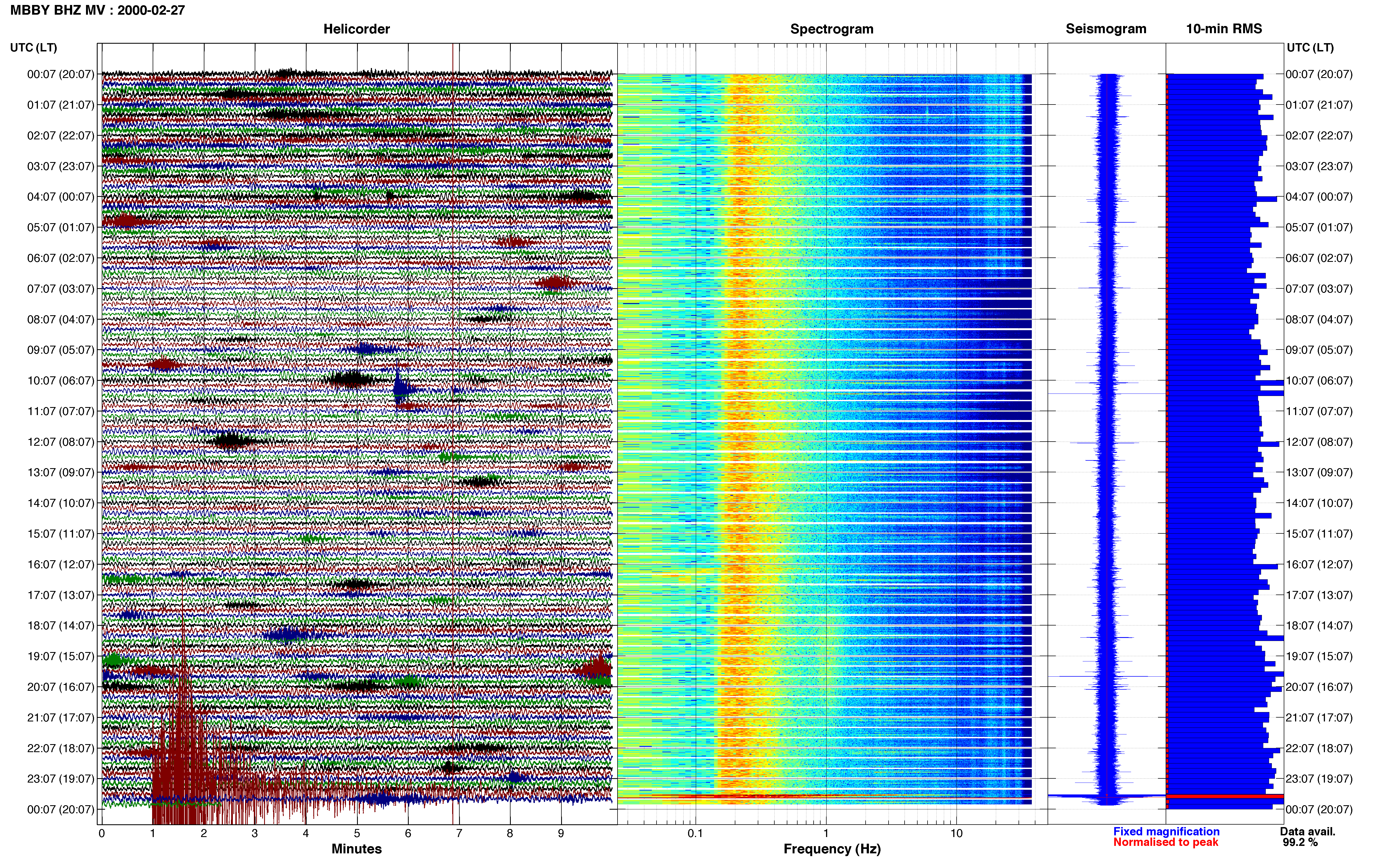Click Helicorder-side time label 13:07 (09:07)
The width and height of the screenshot is (1388, 868).
tap(61, 473)
